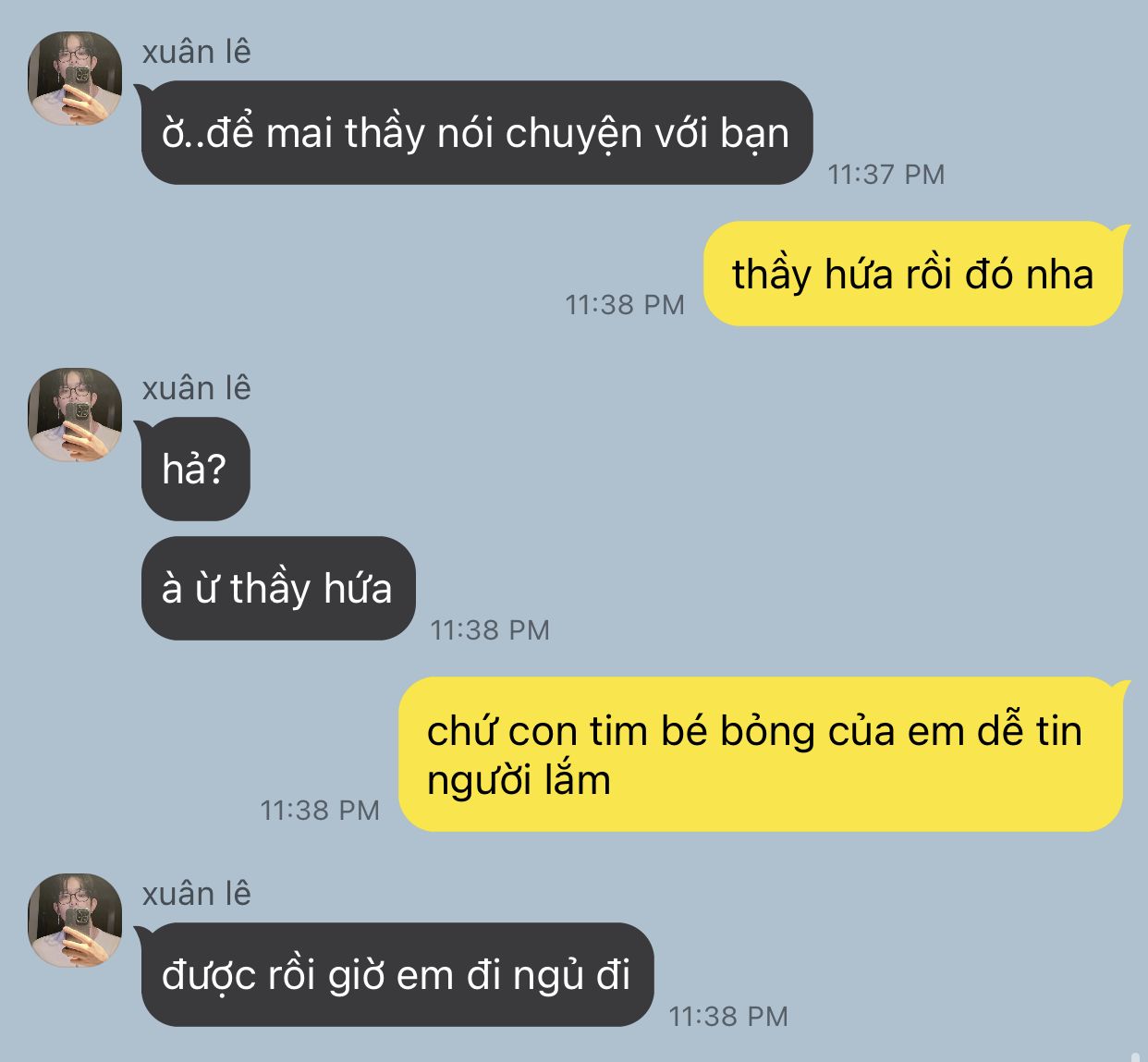Viewport: 1148px width, 1062px height.
Task: Select the 'ờ..để mai thầy nói chuyện với bạn' message
Action: point(476,132)
